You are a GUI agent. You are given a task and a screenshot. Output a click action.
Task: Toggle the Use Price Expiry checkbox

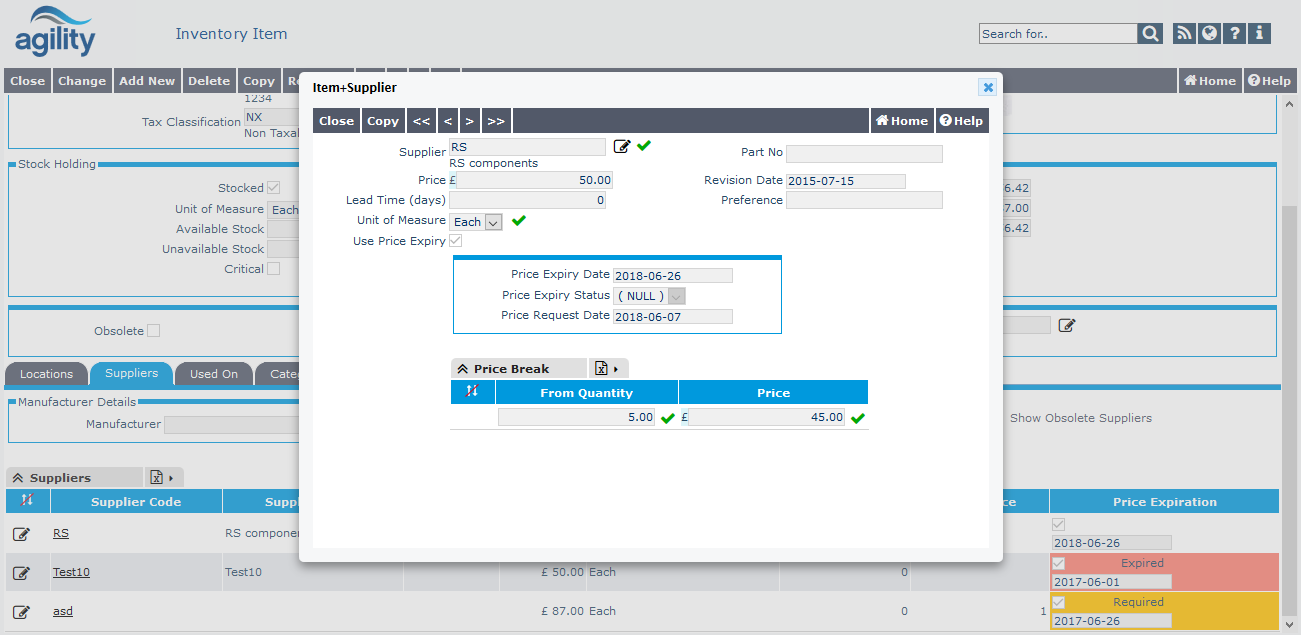pyautogui.click(x=456, y=241)
